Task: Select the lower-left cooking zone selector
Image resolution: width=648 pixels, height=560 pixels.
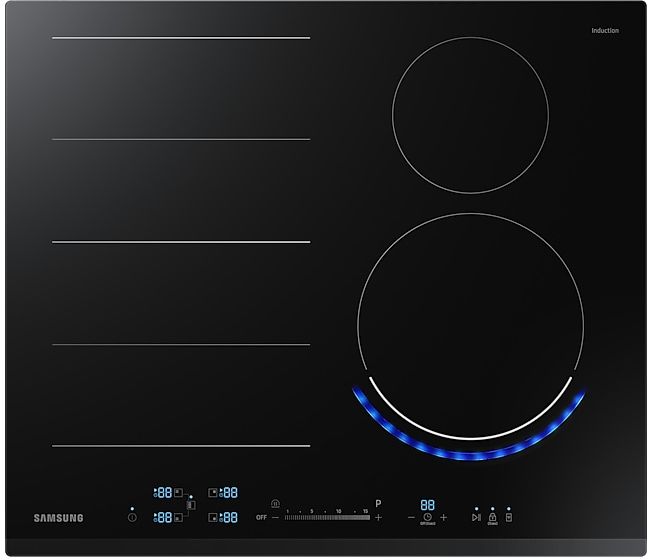Action: [178, 517]
